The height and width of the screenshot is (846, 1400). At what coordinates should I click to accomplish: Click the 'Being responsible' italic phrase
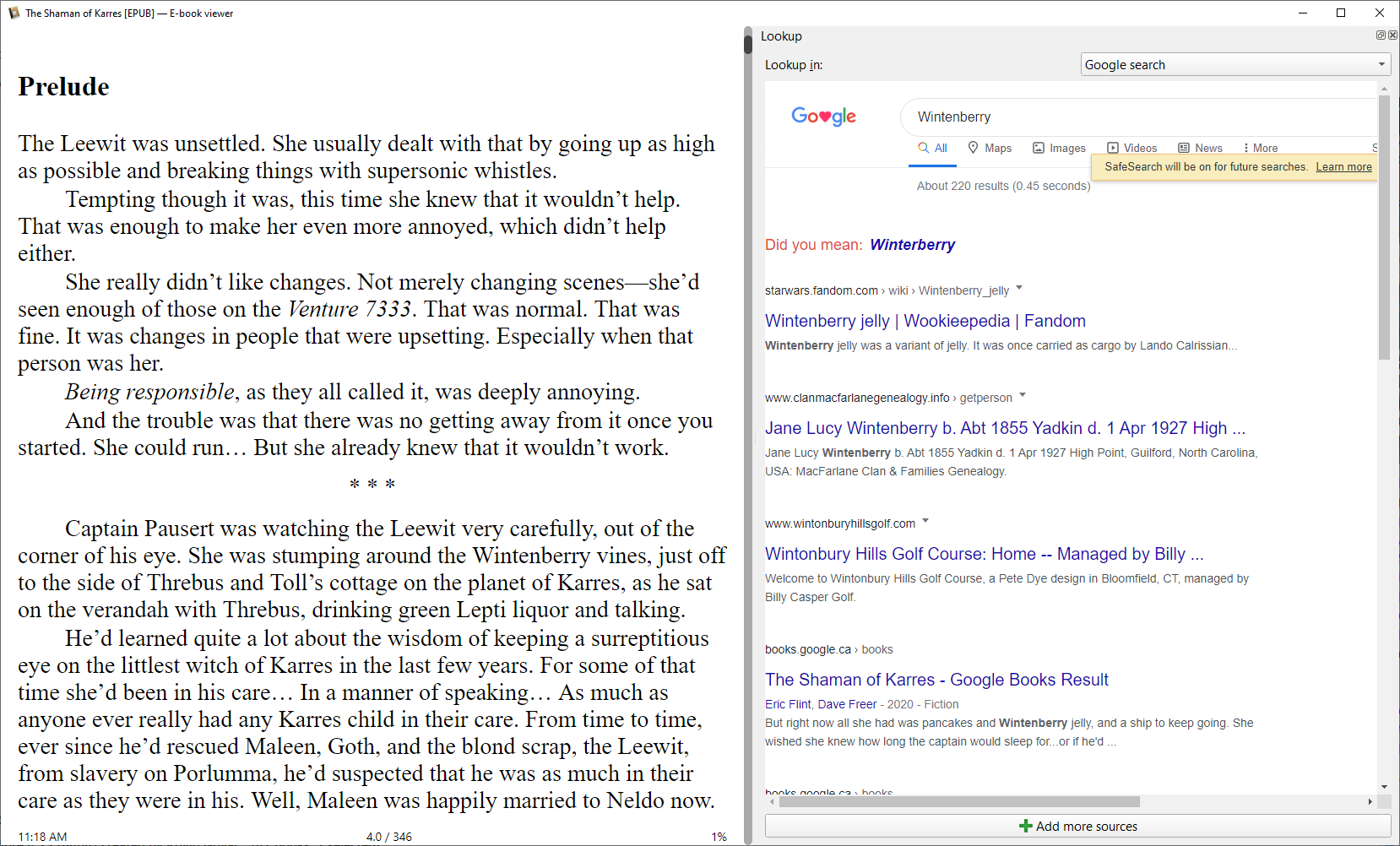[x=149, y=392]
